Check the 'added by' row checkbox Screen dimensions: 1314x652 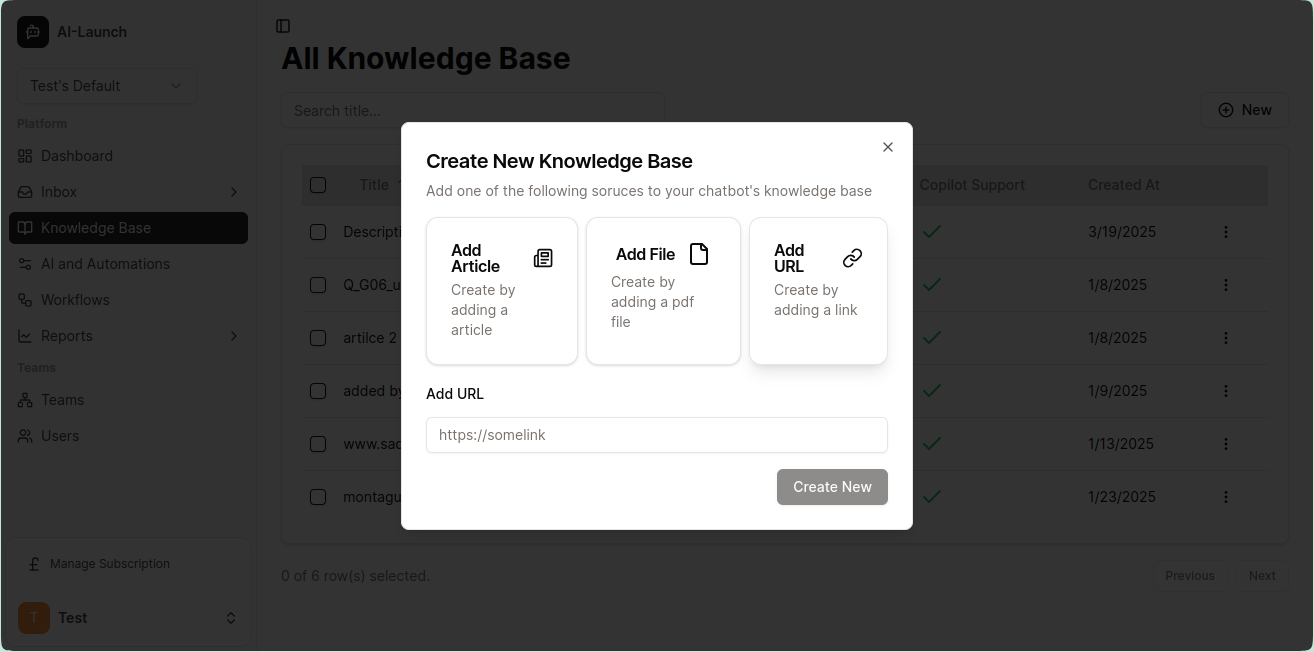(x=318, y=391)
